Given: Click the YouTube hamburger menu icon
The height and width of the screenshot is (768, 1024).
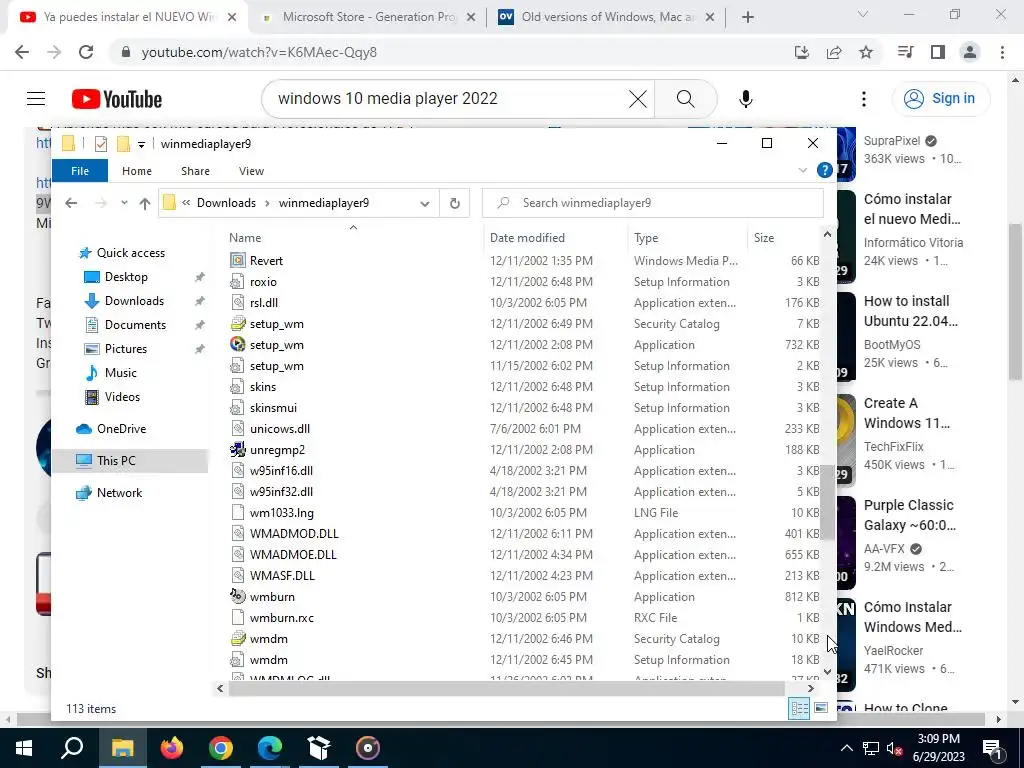Looking at the screenshot, I should pyautogui.click(x=36, y=99).
